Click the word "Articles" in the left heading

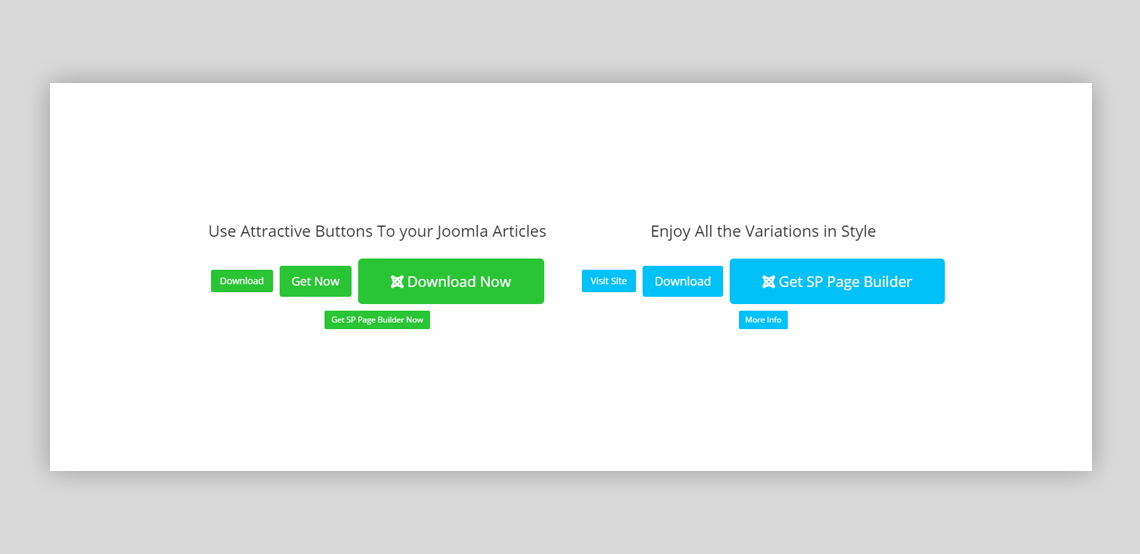tap(514, 232)
